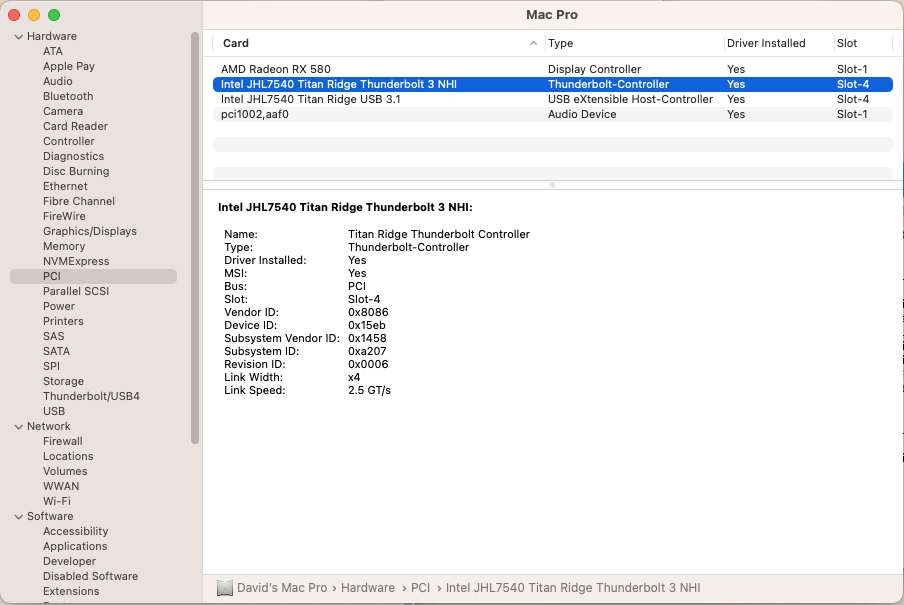904x605 pixels.
Task: Open Power in the sidebar
Action: (59, 306)
